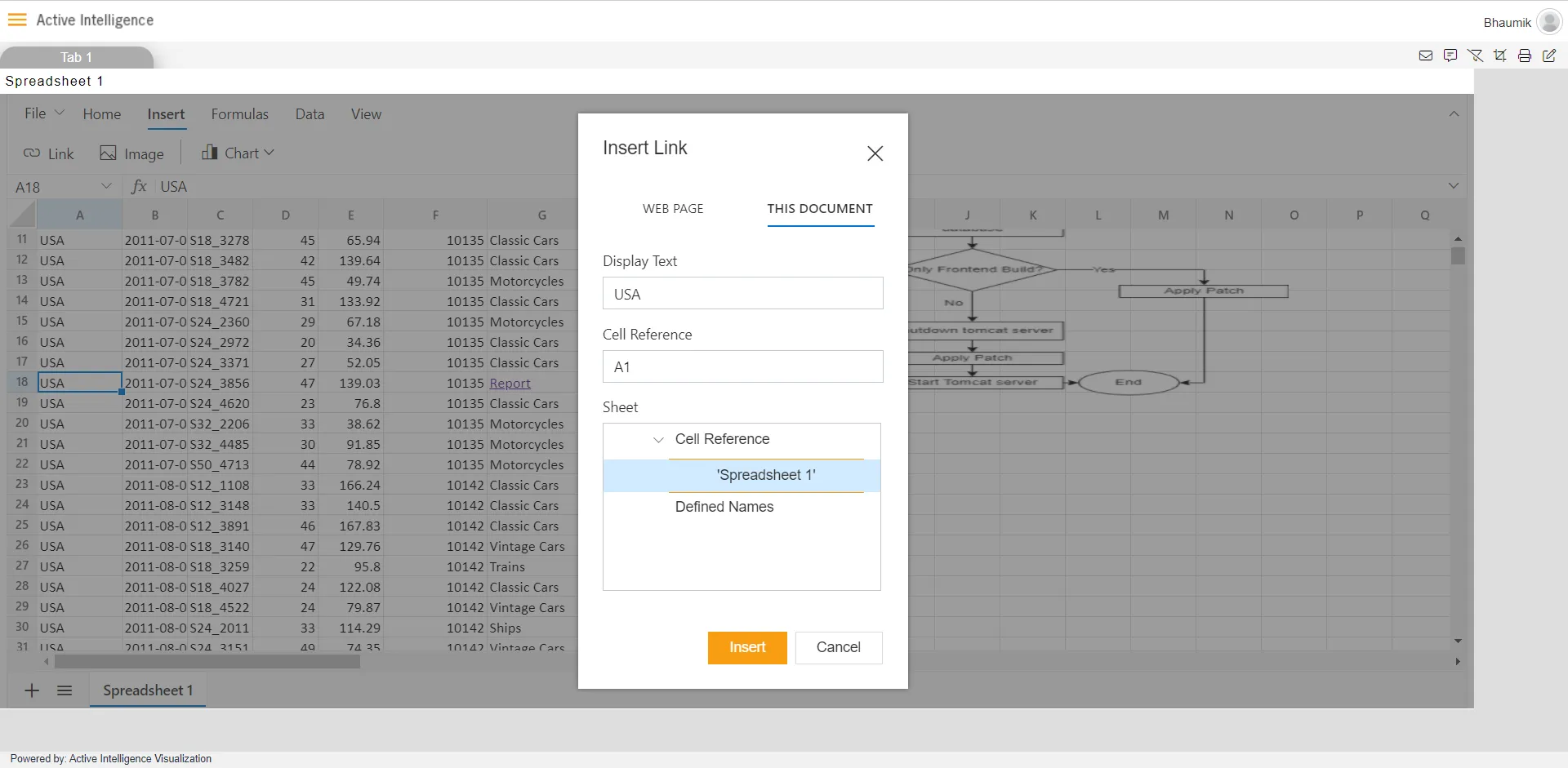Open the sheet list icon
The height and width of the screenshot is (768, 1568).
[65, 690]
